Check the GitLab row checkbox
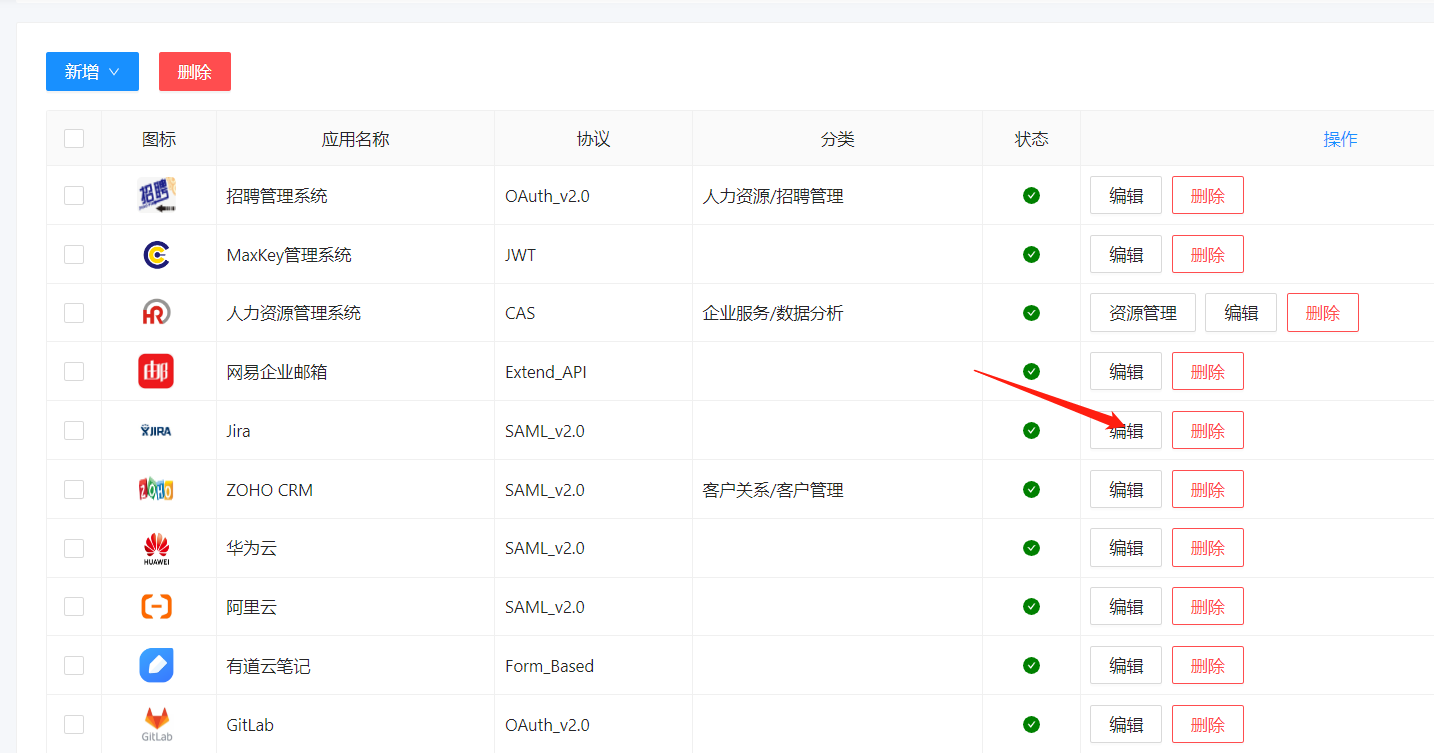Screen dimensions: 1434x753 tap(74, 724)
